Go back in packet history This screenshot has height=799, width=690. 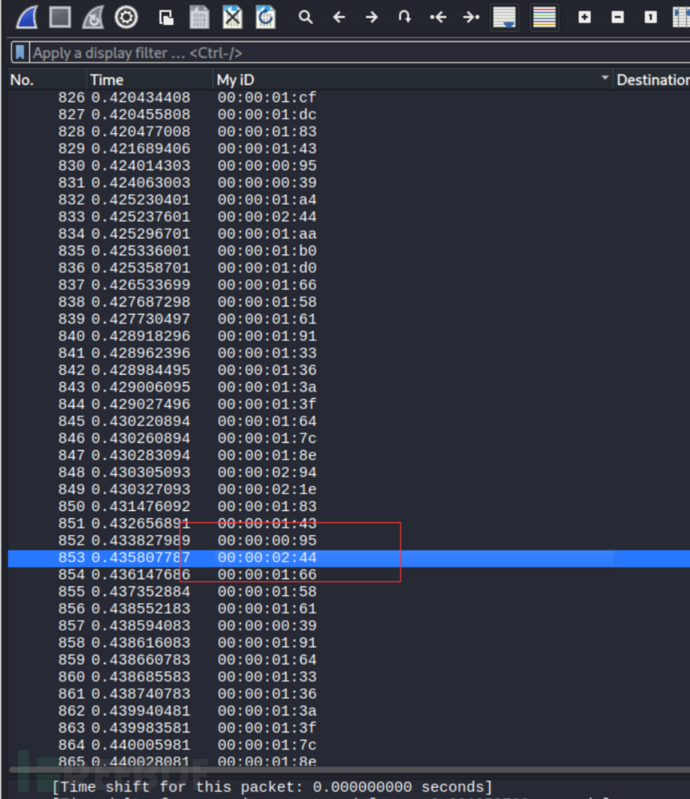pyautogui.click(x=339, y=17)
